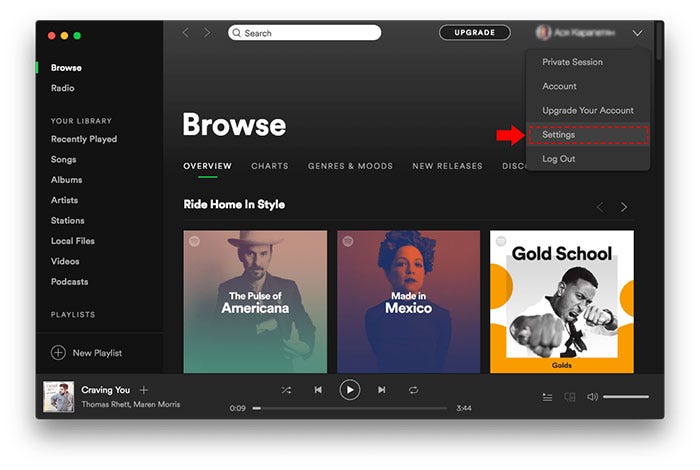Open the Genres & Moods tab

point(350,166)
